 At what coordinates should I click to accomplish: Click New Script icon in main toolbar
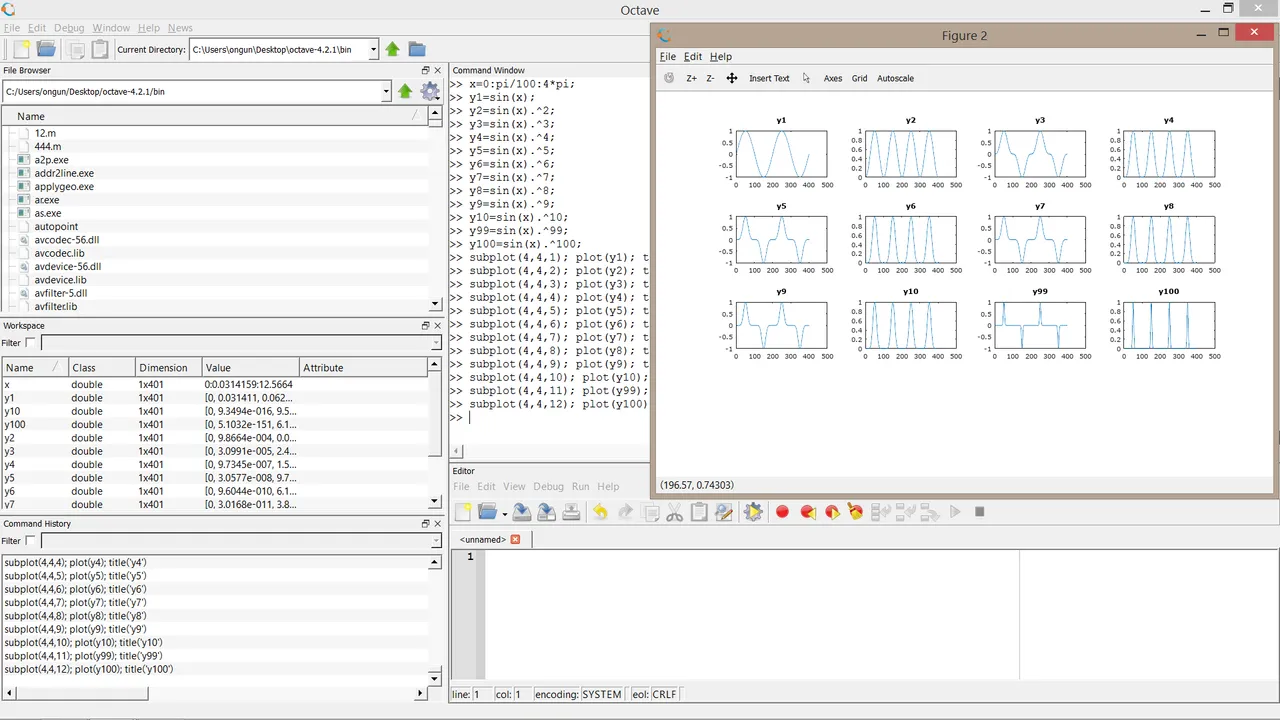[x=20, y=49]
